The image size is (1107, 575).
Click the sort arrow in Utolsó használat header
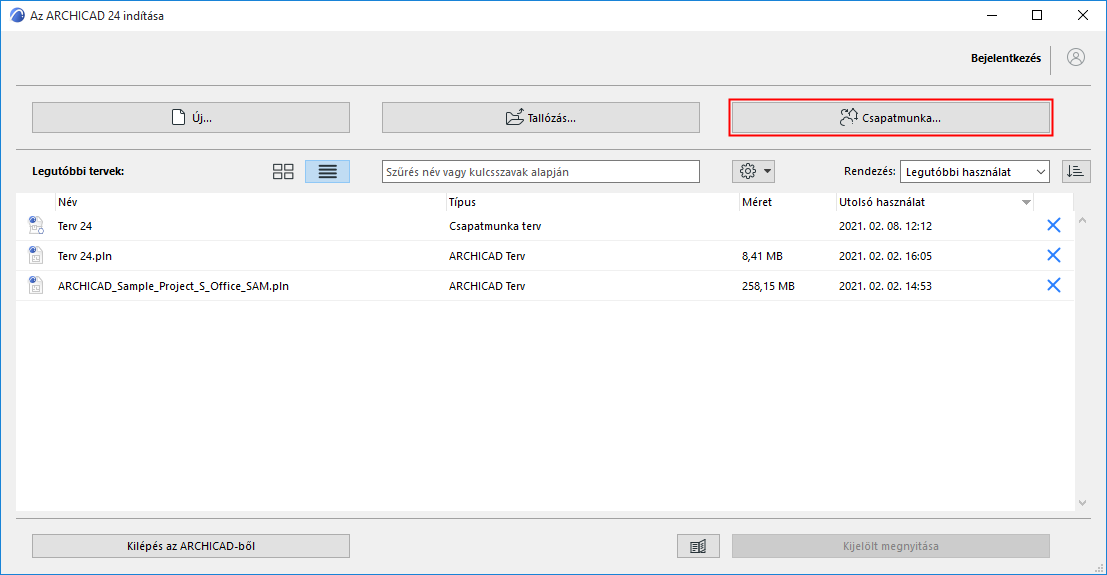point(1026,203)
